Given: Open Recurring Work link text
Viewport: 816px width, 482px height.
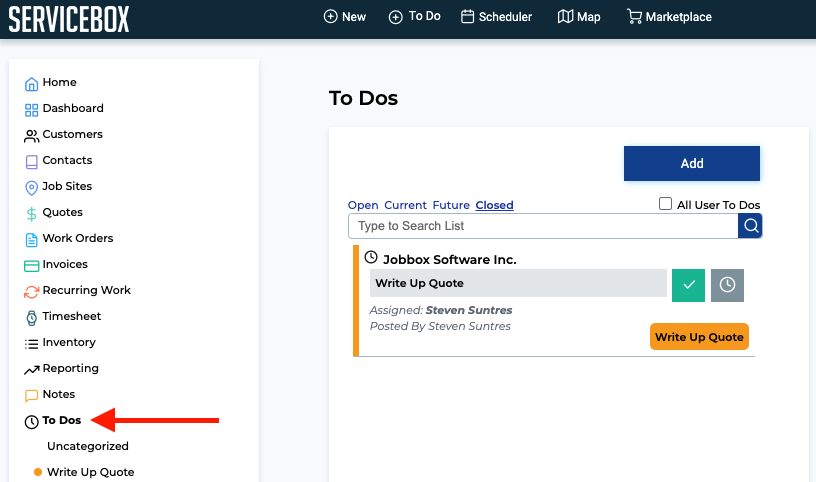Looking at the screenshot, I should click(86, 290).
